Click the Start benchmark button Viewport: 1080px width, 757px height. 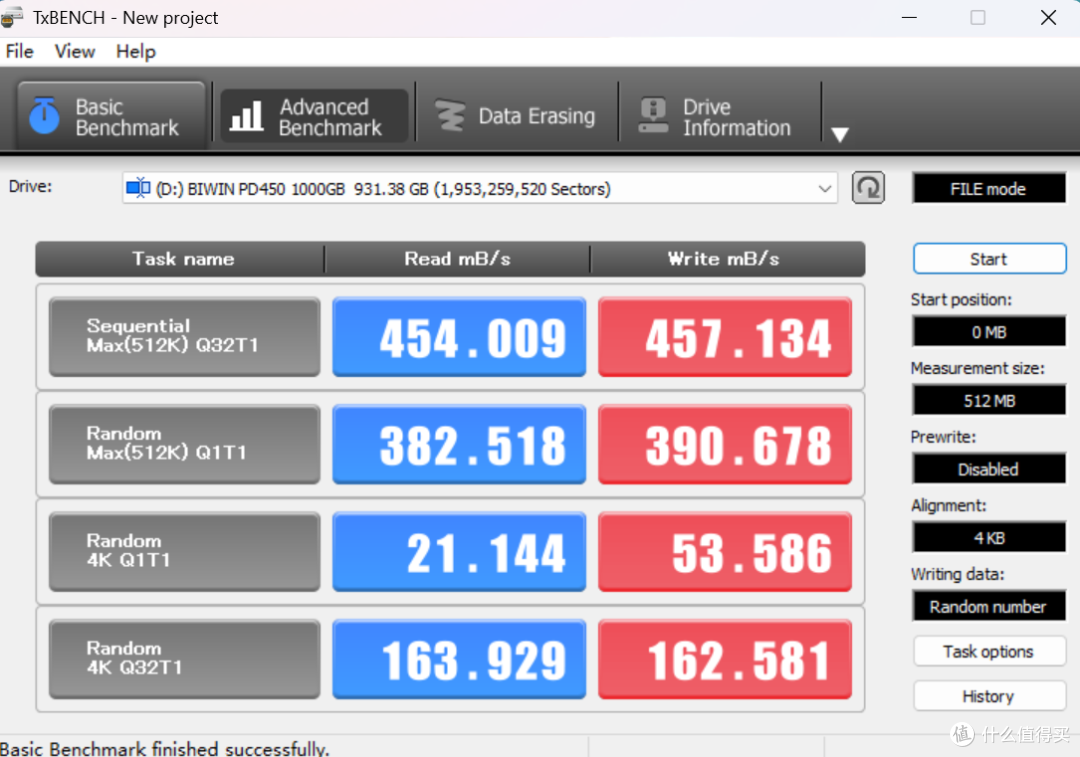coord(990,259)
